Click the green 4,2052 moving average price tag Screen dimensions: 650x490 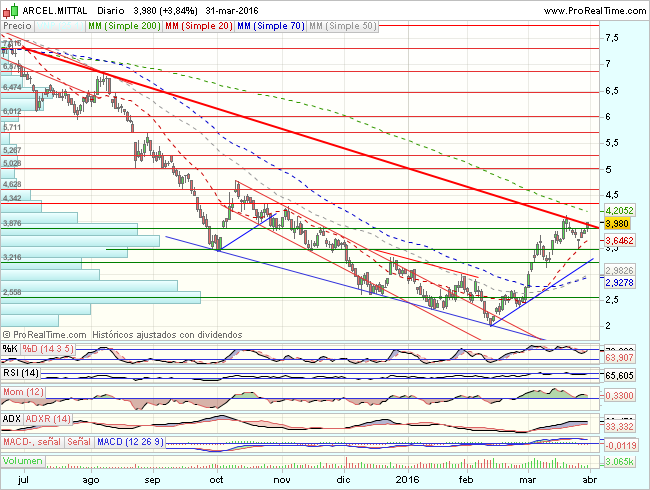coord(621,211)
